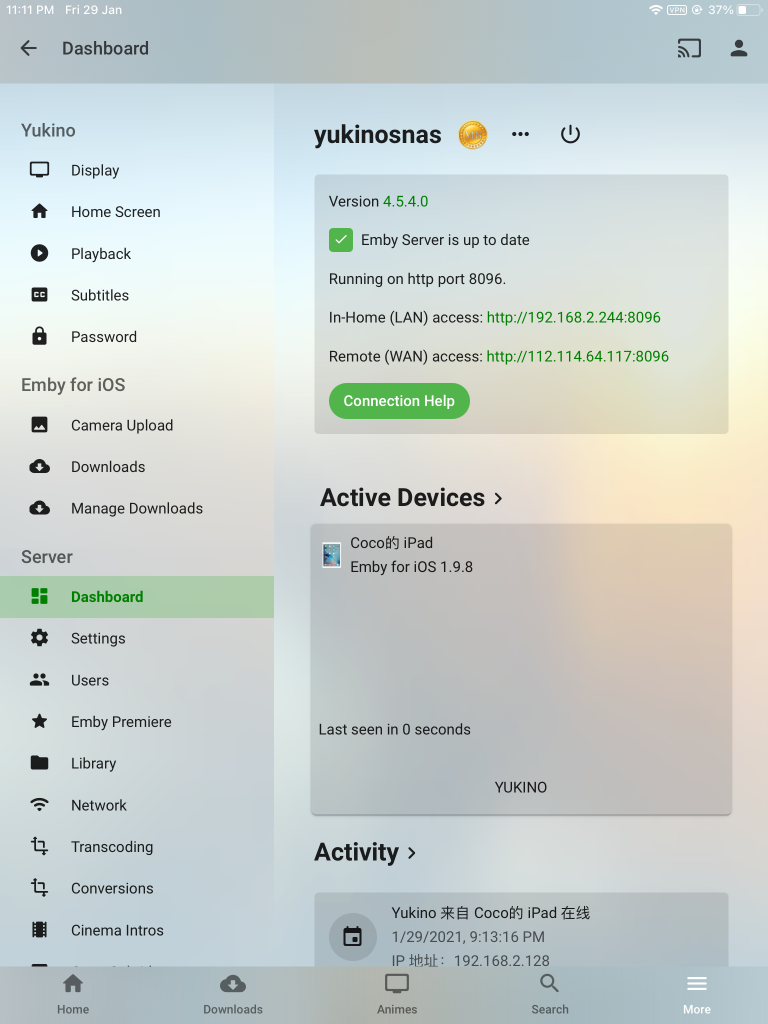Open the three-dot server options menu
The image size is (768, 1024).
pos(520,134)
